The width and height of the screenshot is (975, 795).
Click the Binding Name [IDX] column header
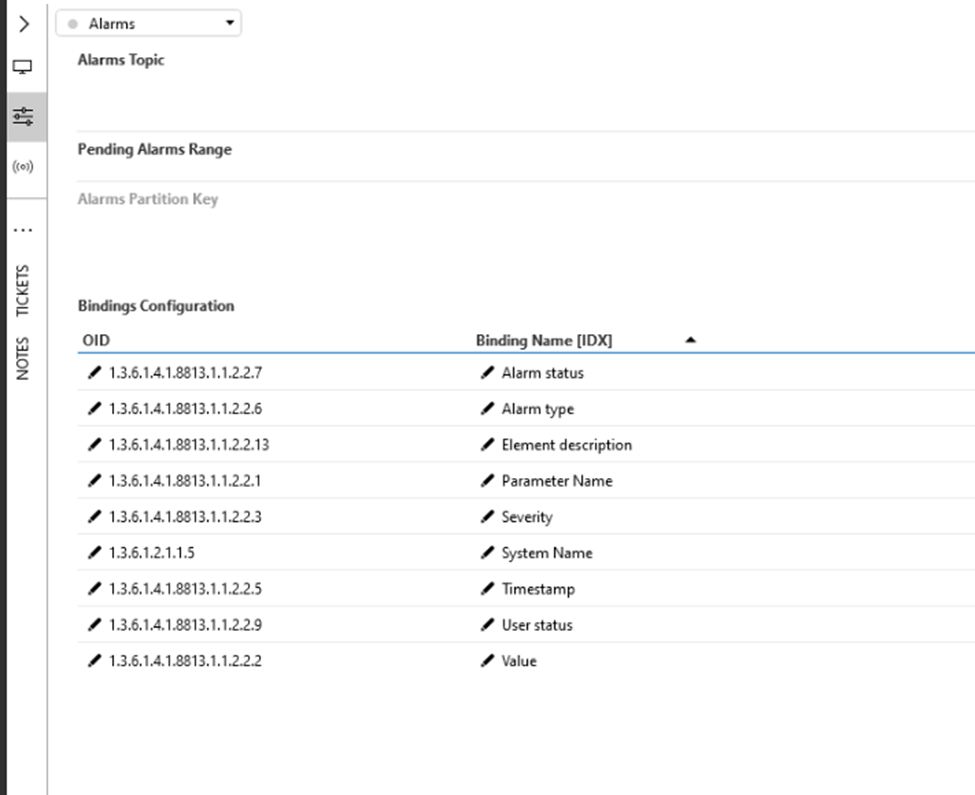(x=544, y=340)
